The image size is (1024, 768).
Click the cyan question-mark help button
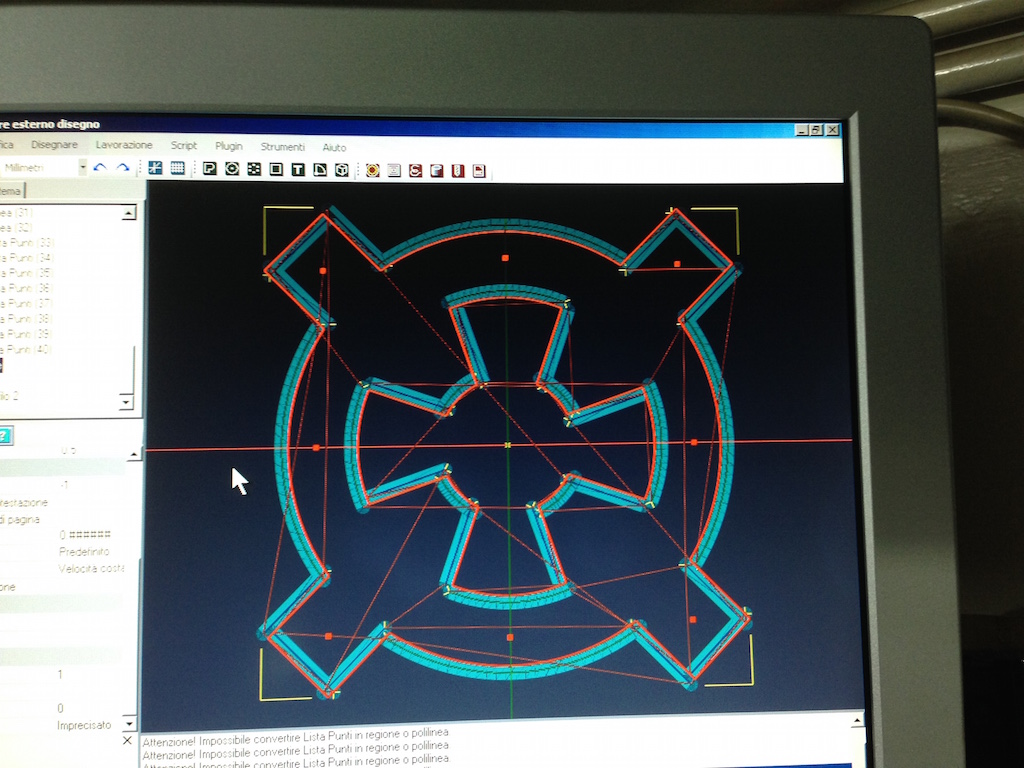(5, 436)
